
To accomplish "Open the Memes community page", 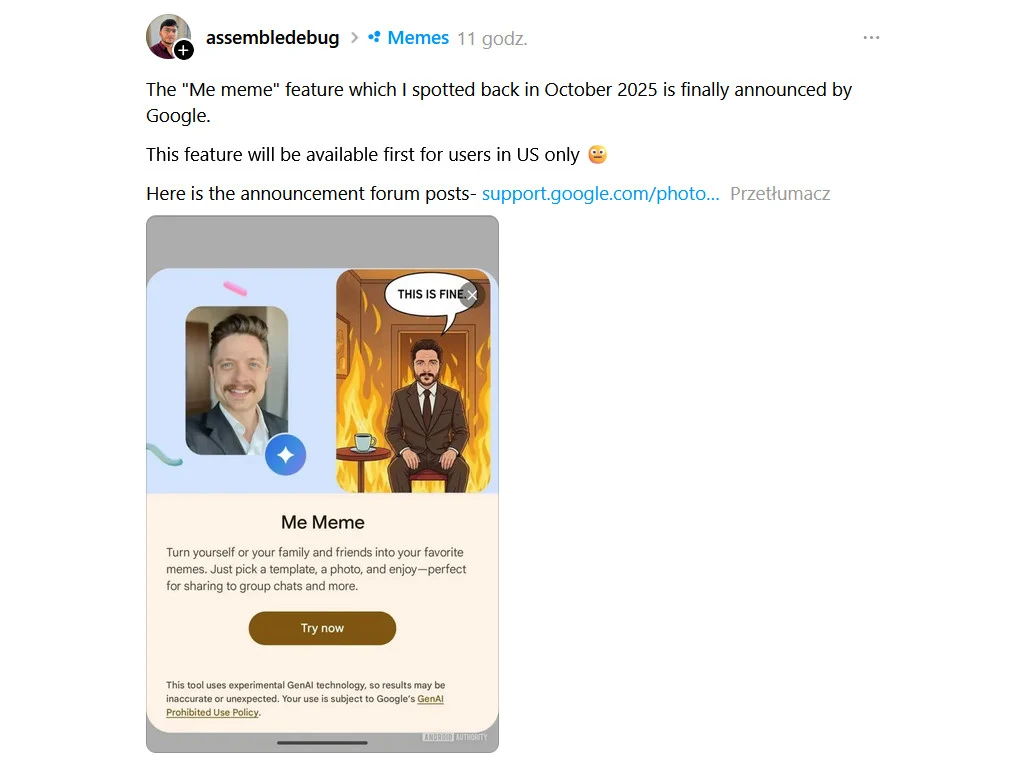I will tap(418, 37).
